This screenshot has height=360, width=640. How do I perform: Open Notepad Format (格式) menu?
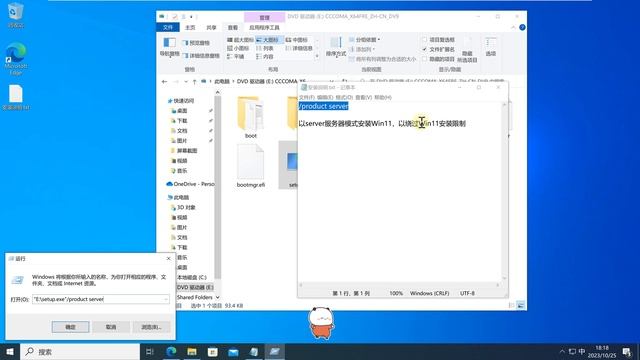[x=344, y=98]
